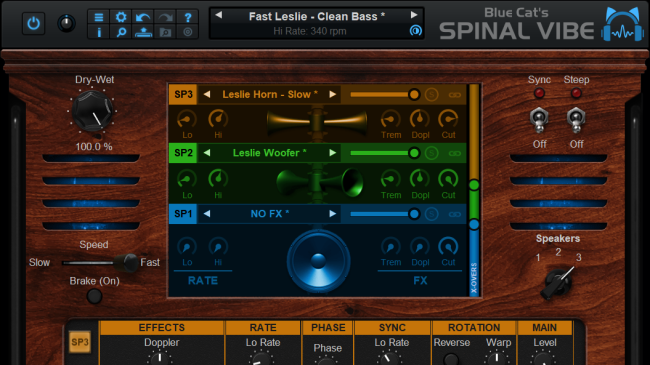The height and width of the screenshot is (365, 650).
Task: Click the grayed circular target icon
Action: [188, 32]
